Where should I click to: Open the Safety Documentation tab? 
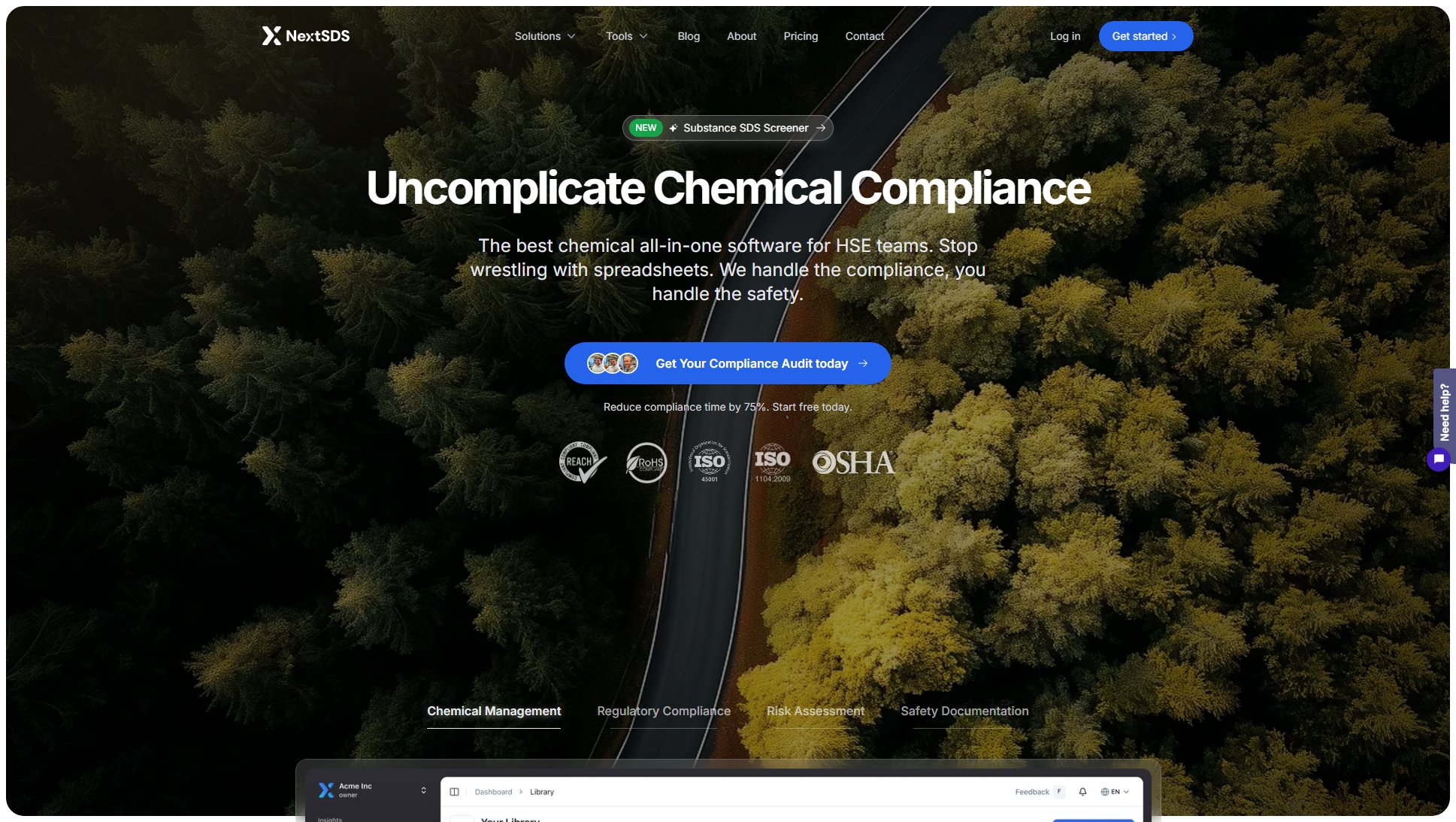pyautogui.click(x=964, y=711)
